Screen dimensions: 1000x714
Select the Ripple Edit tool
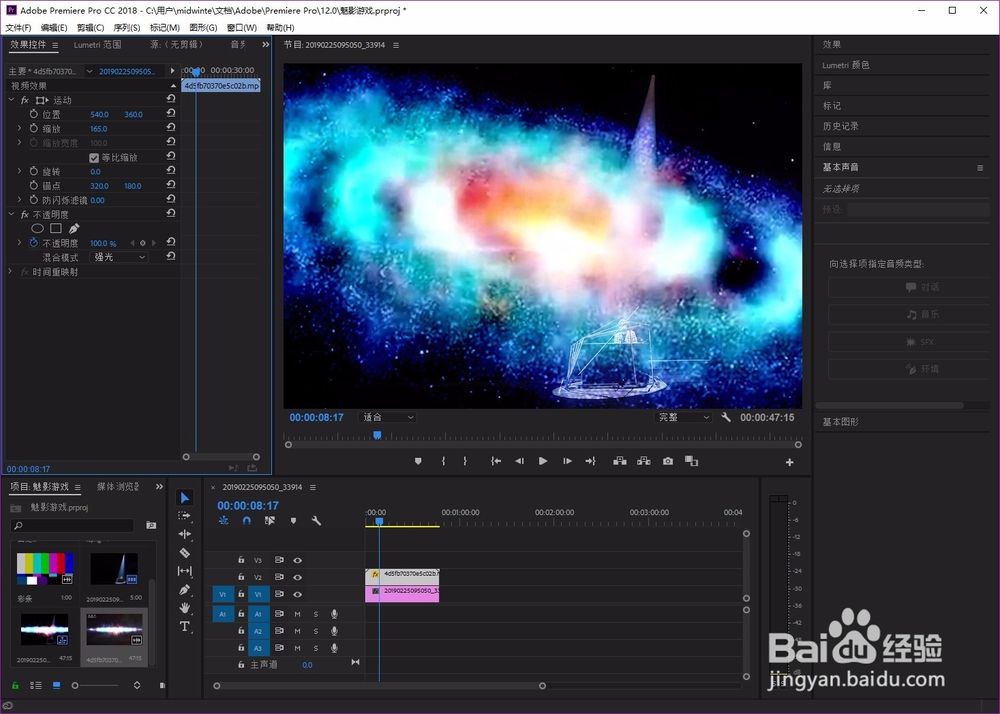coord(184,534)
